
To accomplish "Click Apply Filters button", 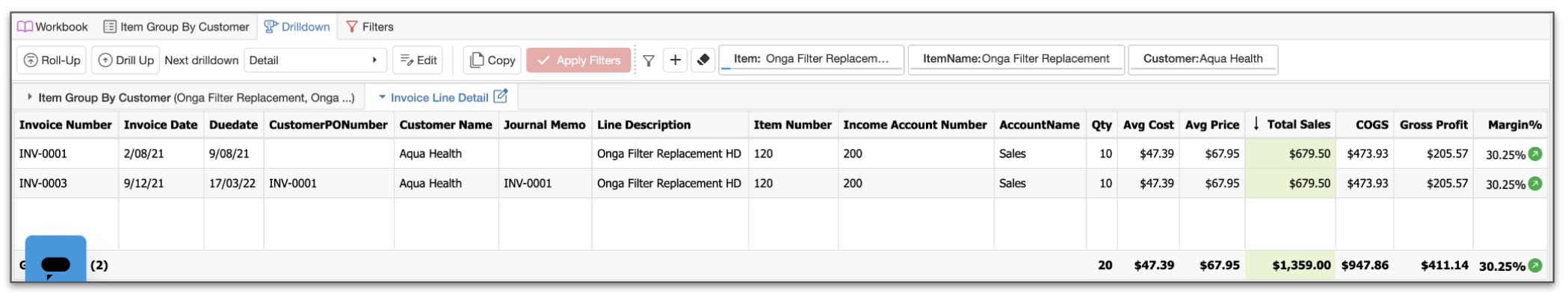I will [578, 60].
